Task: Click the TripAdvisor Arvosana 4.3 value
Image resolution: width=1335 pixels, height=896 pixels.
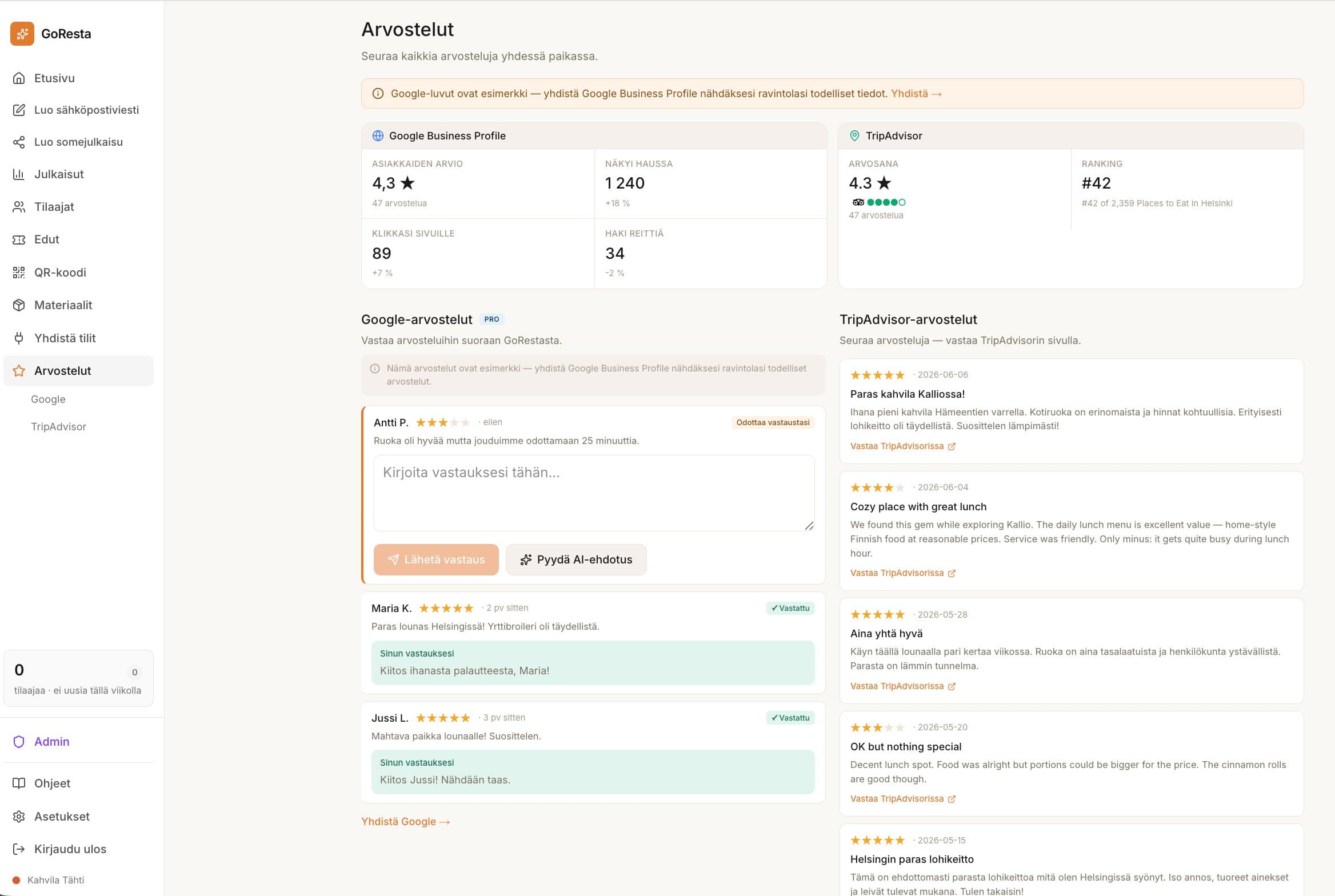Action: pos(870,183)
